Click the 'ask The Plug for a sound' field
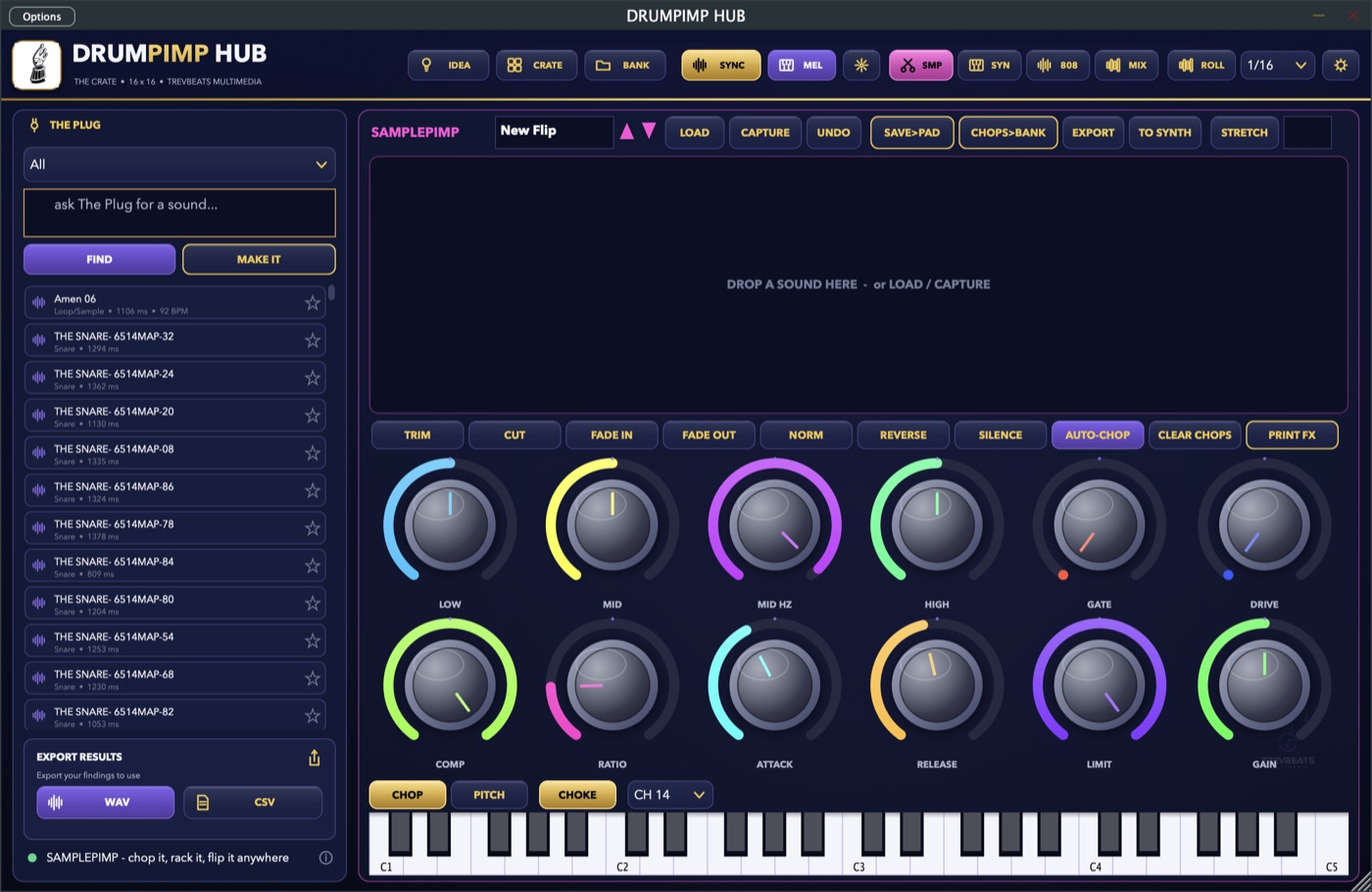 pyautogui.click(x=179, y=213)
